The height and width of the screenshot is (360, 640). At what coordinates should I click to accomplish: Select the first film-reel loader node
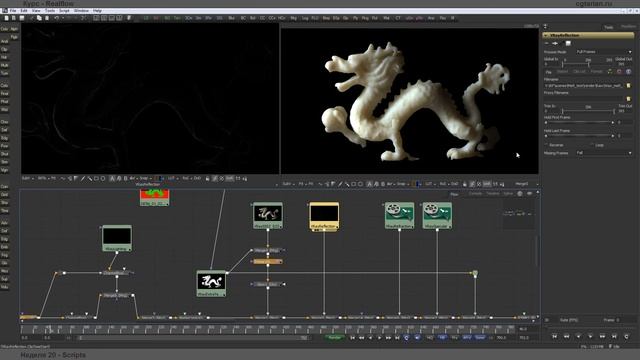(399, 215)
